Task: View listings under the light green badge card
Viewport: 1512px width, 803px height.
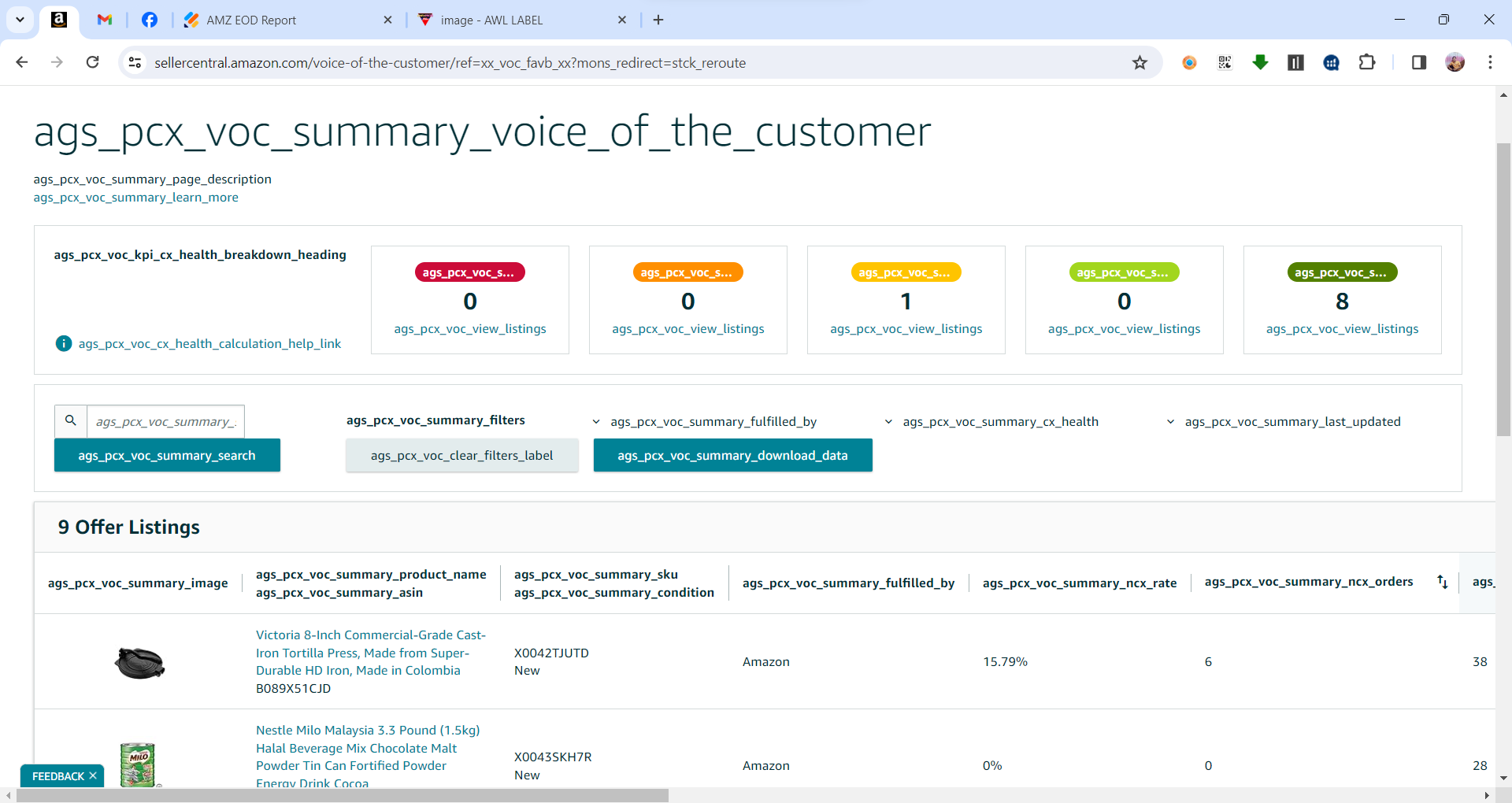Action: [1125, 329]
